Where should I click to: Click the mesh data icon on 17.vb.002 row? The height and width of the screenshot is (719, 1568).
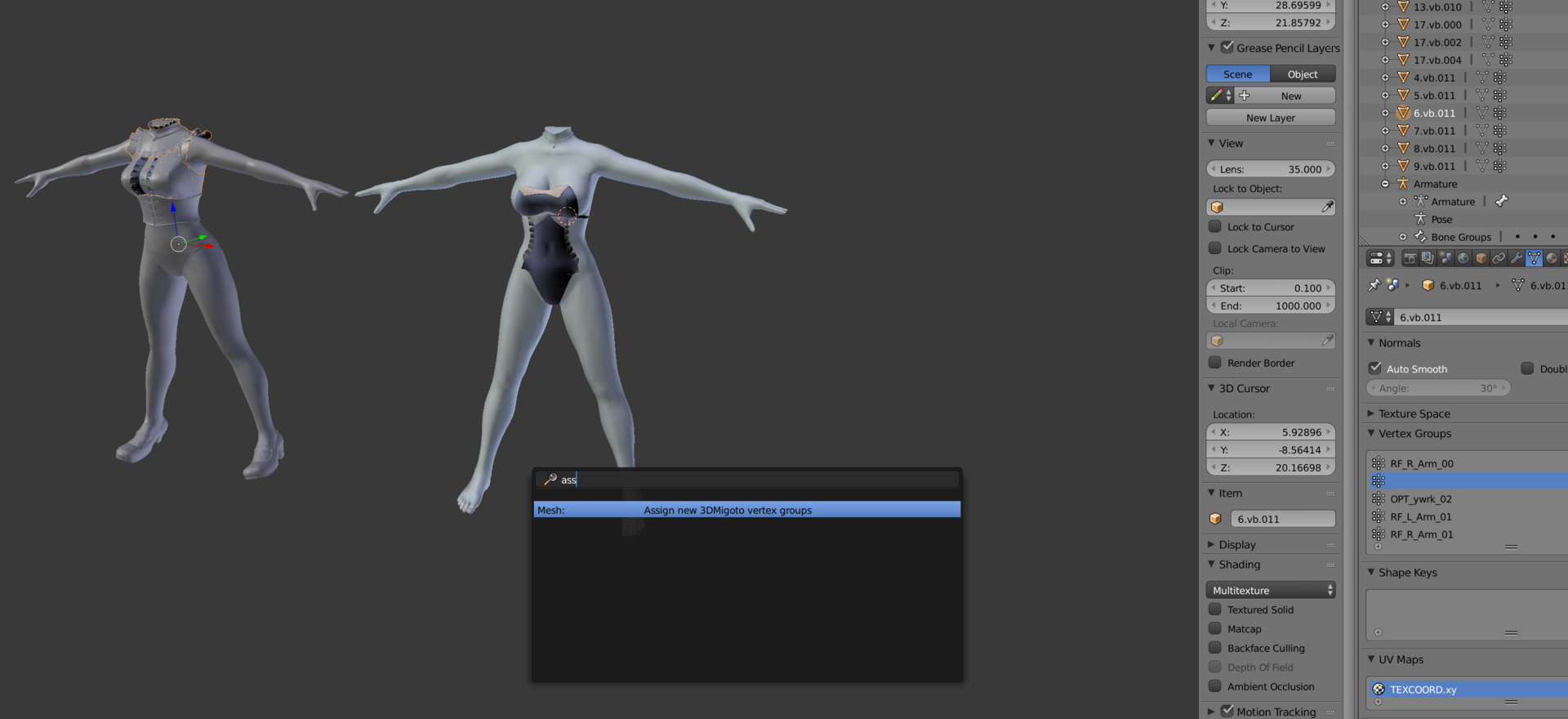[1488, 42]
